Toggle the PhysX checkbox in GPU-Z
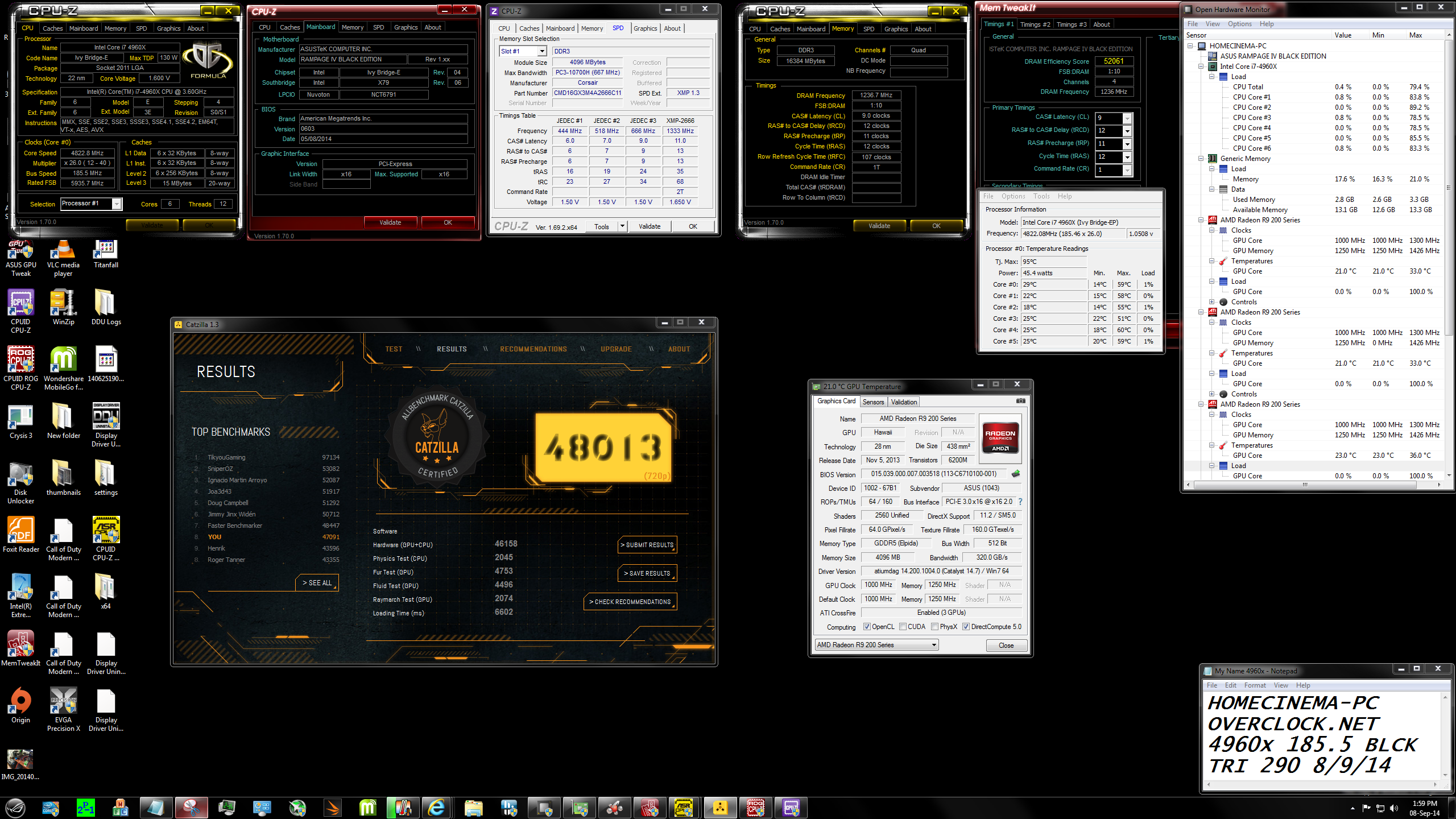Viewport: 1456px width, 819px height. click(934, 627)
